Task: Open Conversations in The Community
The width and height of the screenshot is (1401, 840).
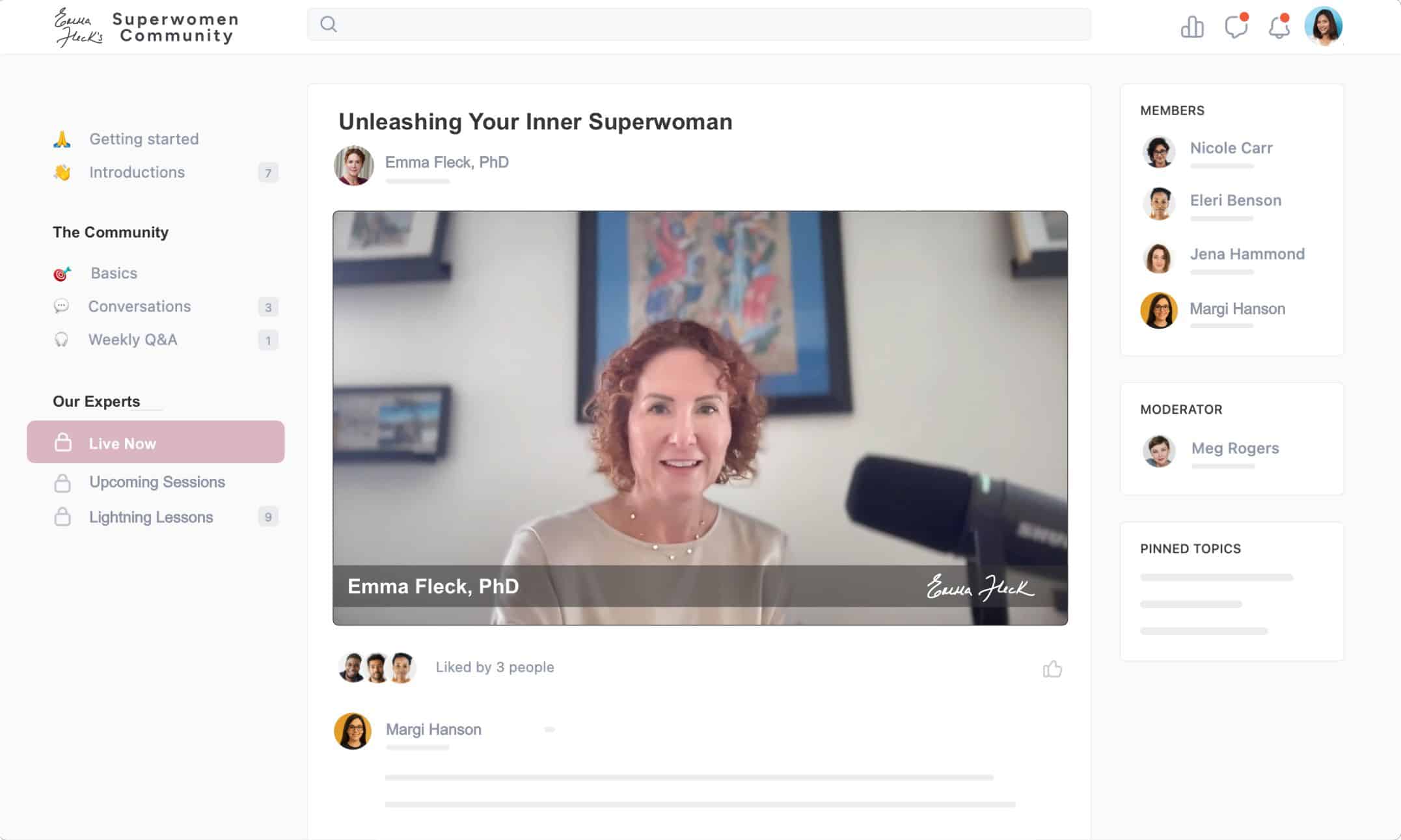Action: pos(139,306)
